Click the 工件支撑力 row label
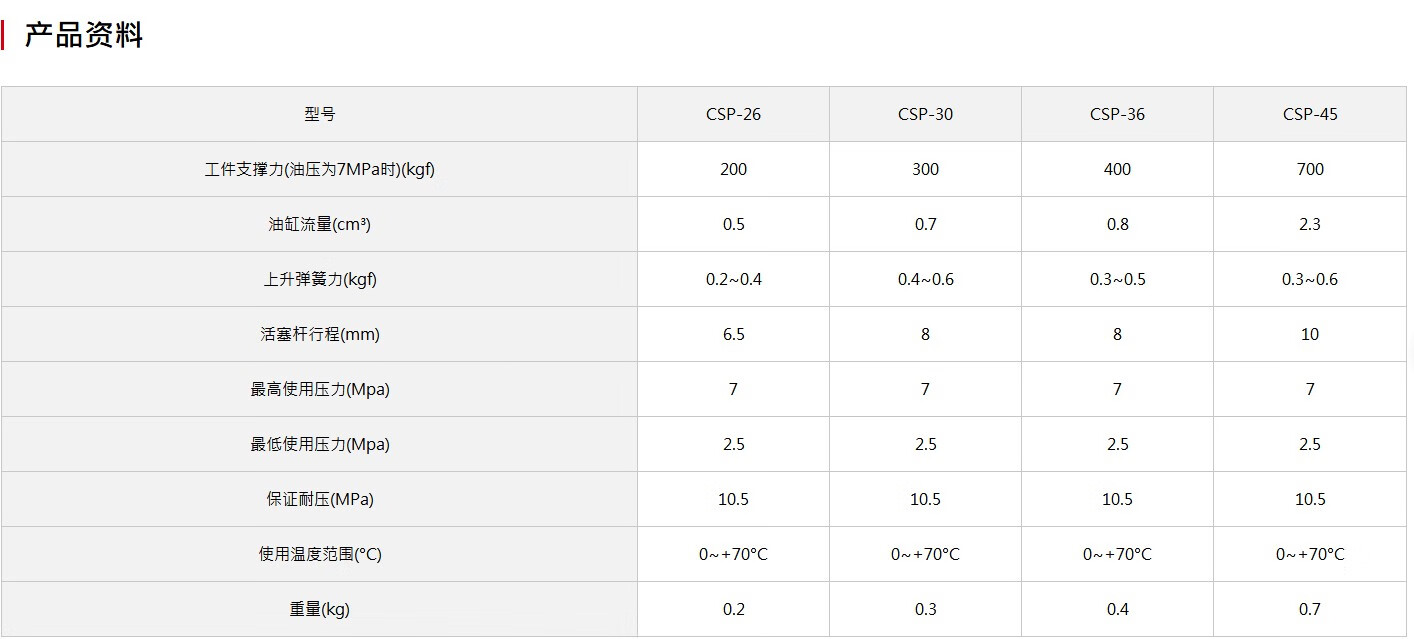1414x639 pixels. (x=320, y=169)
